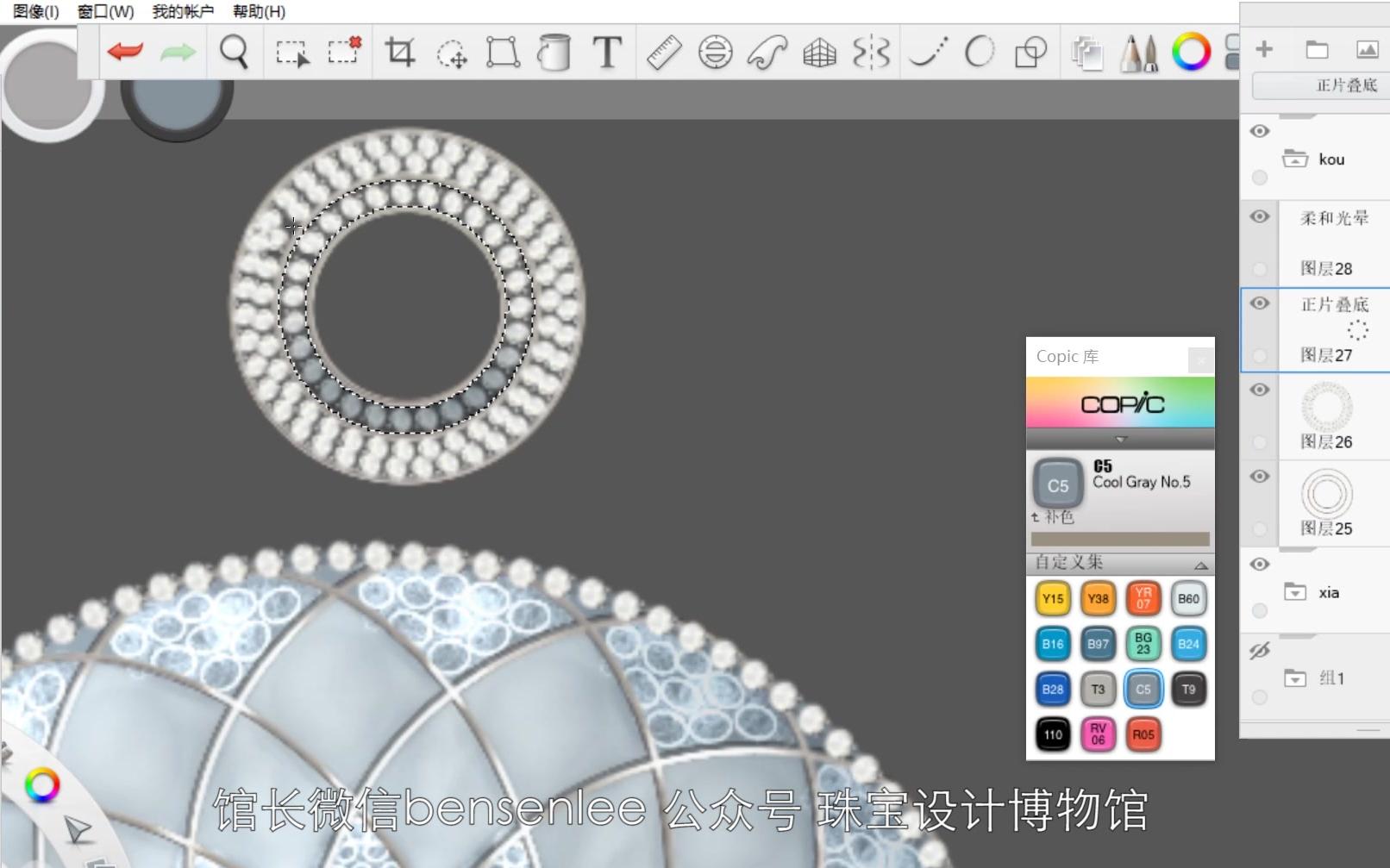Click the Copic rainbow color spectrum
This screenshot has width=1390, height=868.
(1121, 403)
